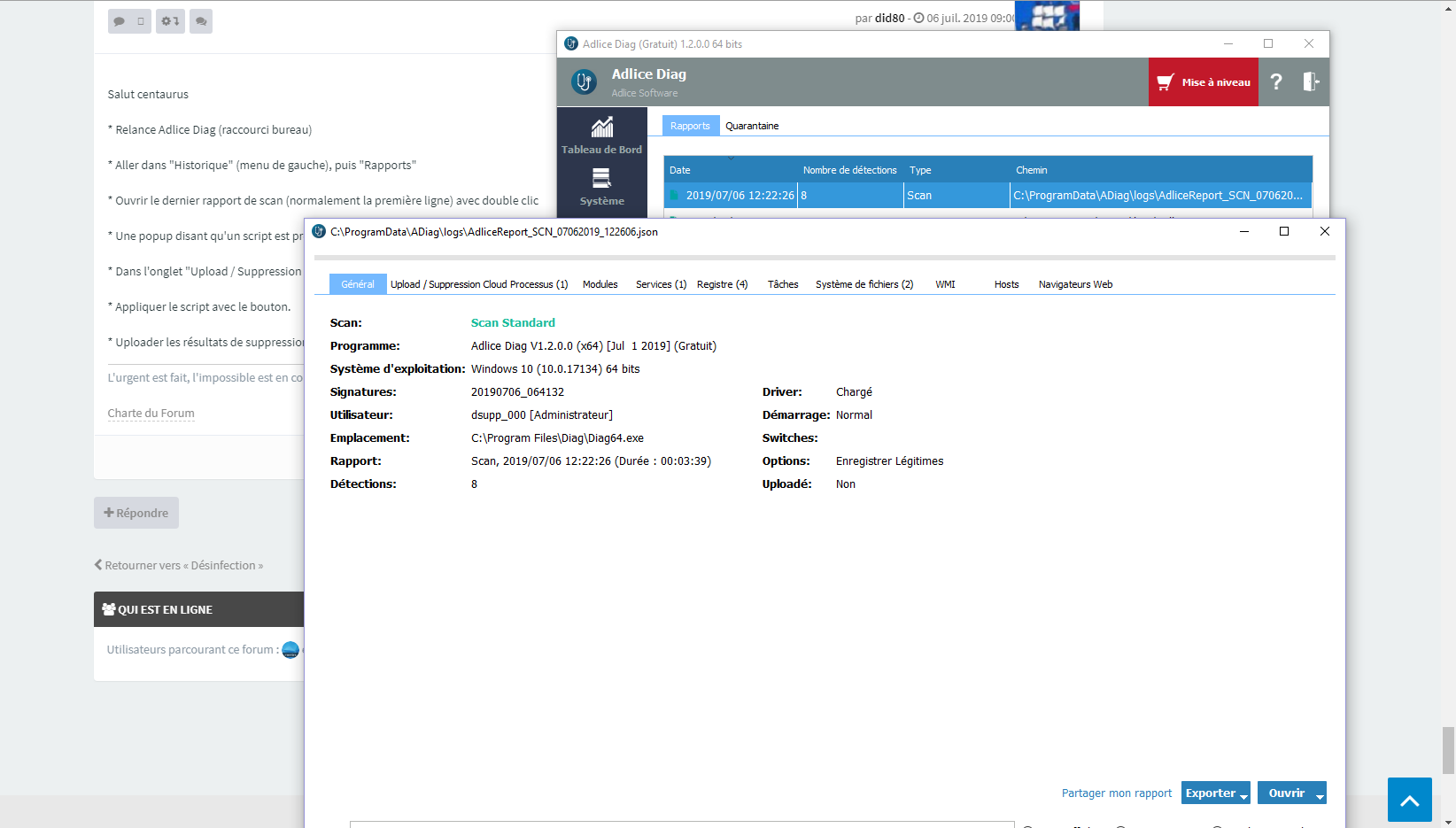Expand the Exporter dropdown arrow
Image resolution: width=1456 pixels, height=828 pixels.
[1243, 796]
